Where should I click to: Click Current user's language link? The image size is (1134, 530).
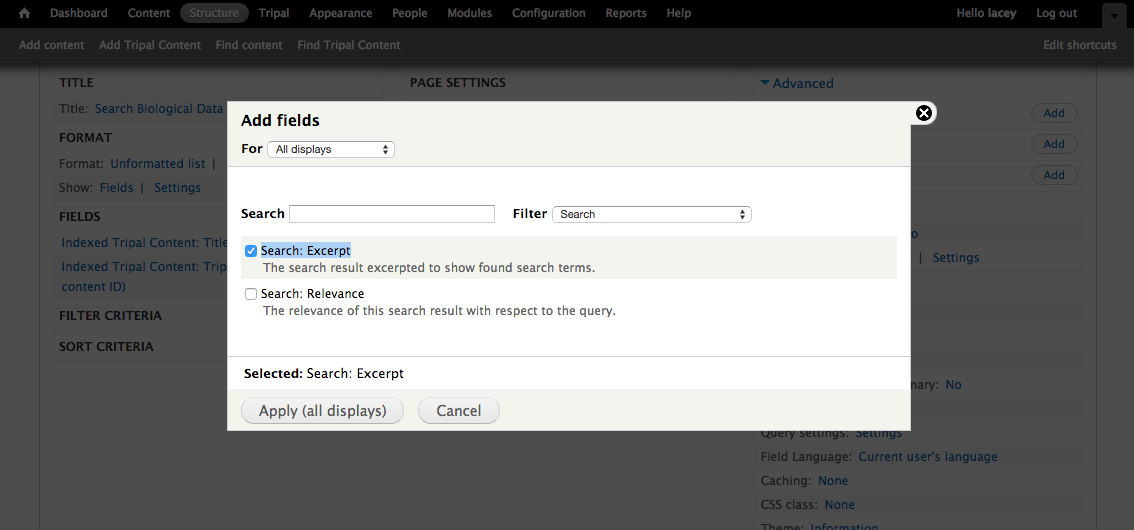pos(927,456)
